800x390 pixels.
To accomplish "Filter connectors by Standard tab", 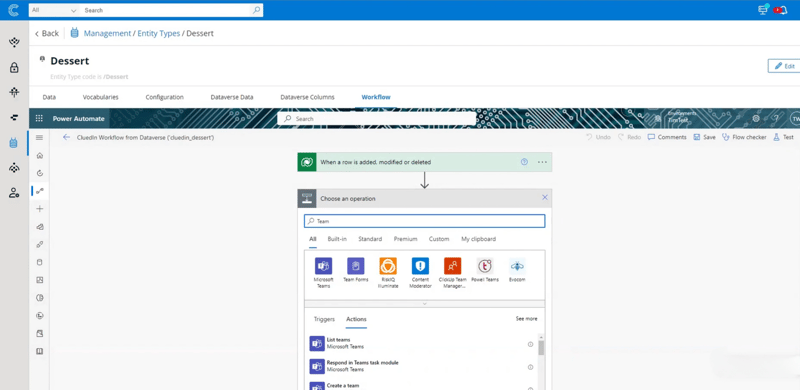I will pyautogui.click(x=370, y=239).
